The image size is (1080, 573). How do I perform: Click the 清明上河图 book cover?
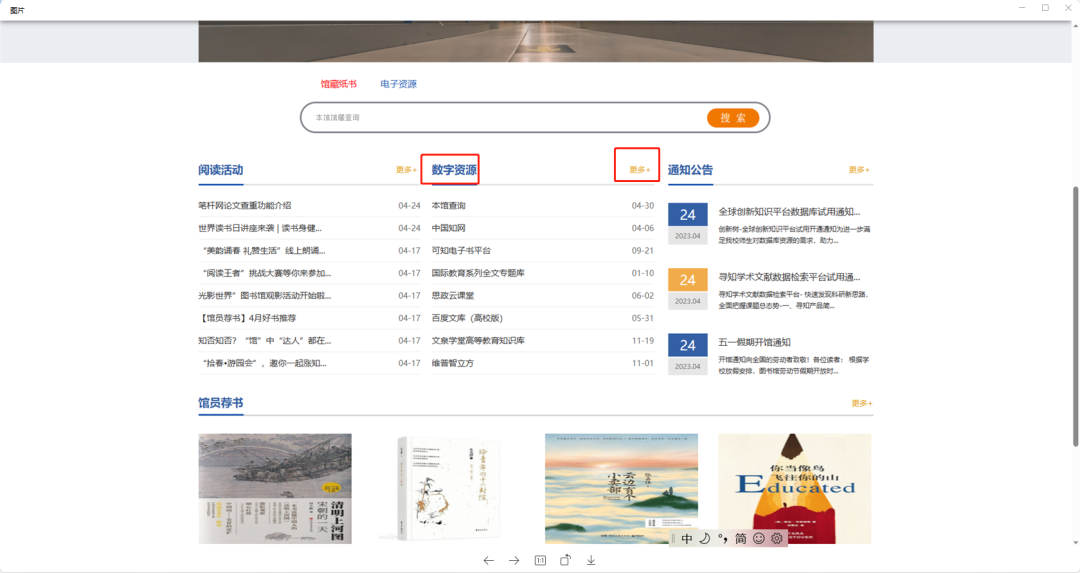click(x=275, y=488)
